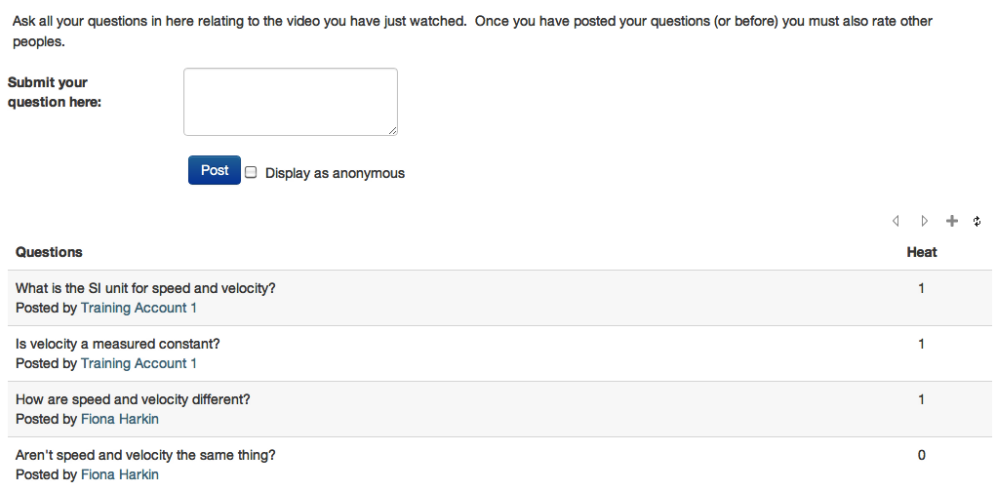Screen dimensions: 1007x493
Task: Click heat value for SI unit question
Action: (921, 288)
